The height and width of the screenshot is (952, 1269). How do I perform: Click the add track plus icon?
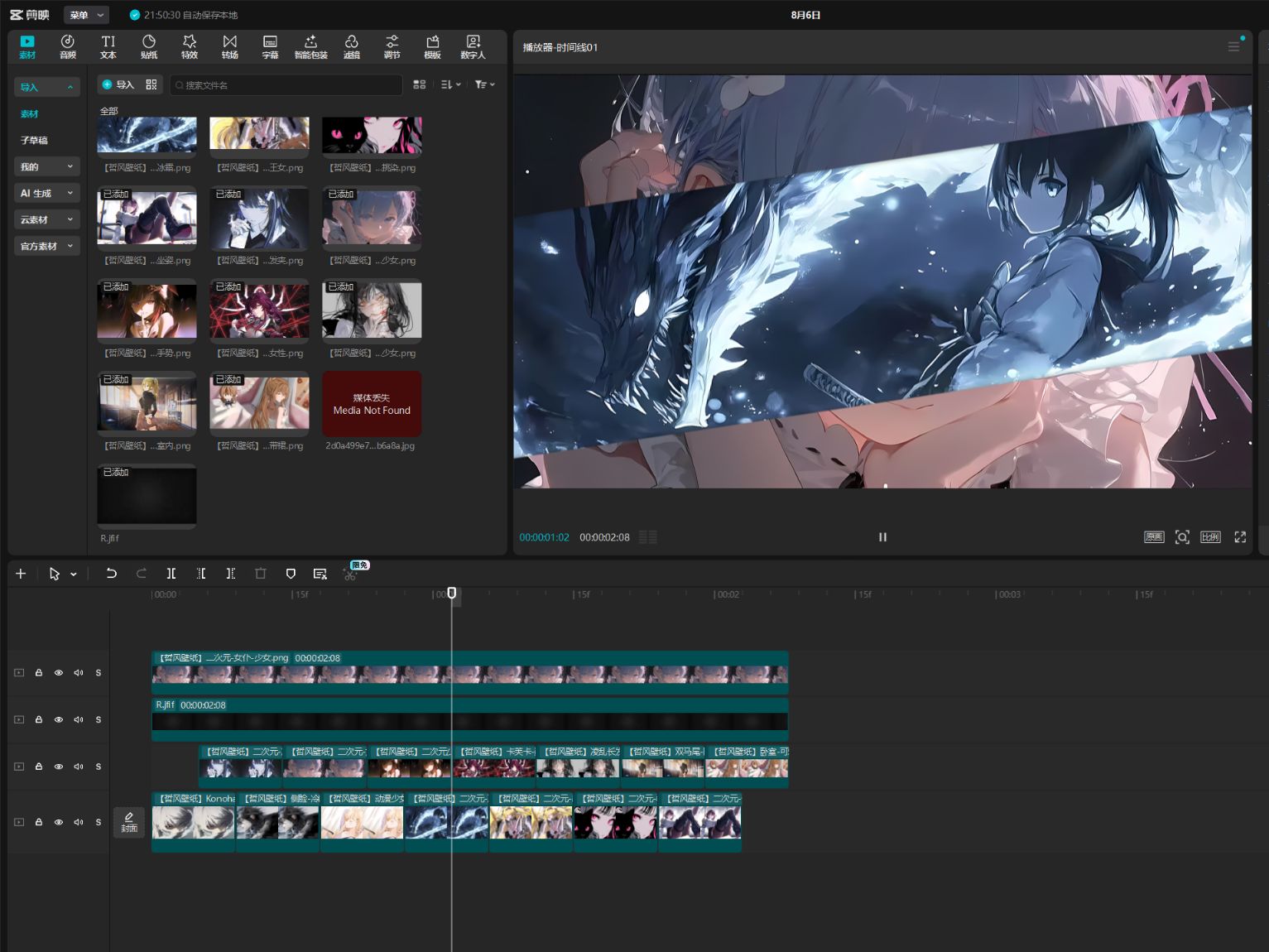pos(21,574)
